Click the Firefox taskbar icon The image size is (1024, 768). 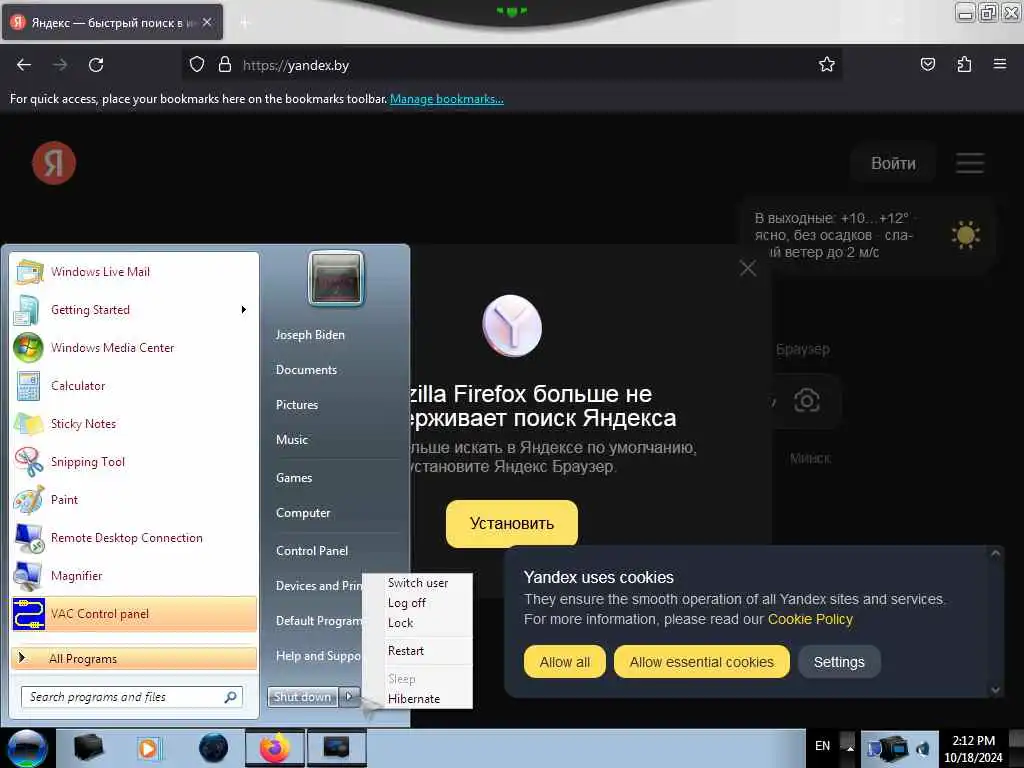(x=275, y=748)
